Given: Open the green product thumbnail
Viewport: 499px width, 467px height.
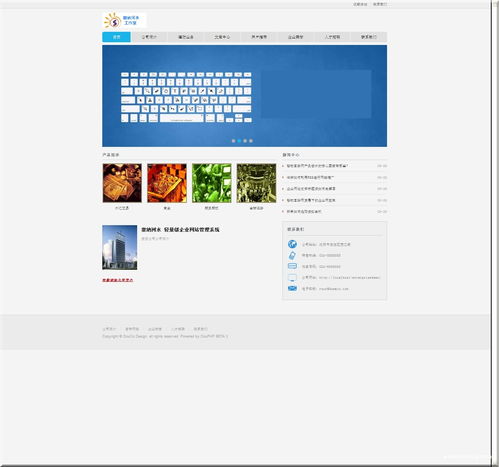Looking at the screenshot, I should click(212, 183).
